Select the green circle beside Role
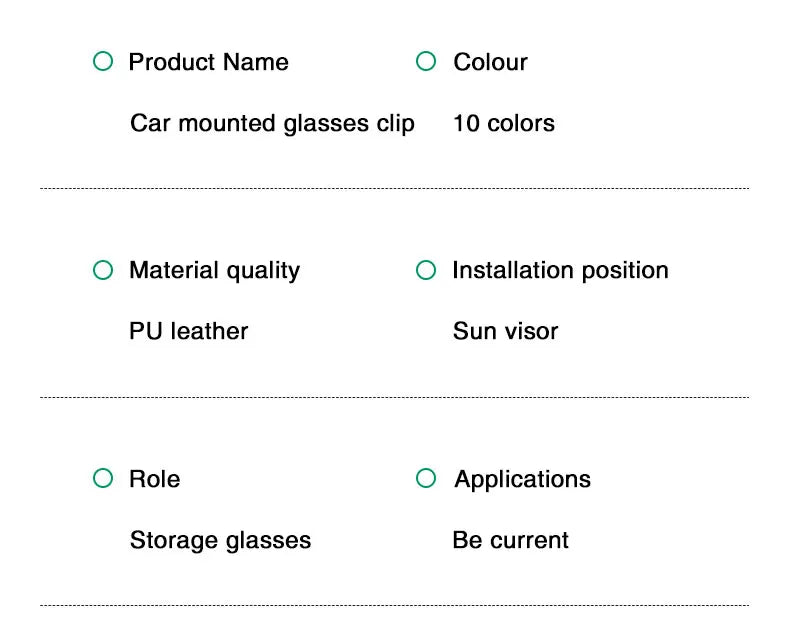 [x=103, y=479]
